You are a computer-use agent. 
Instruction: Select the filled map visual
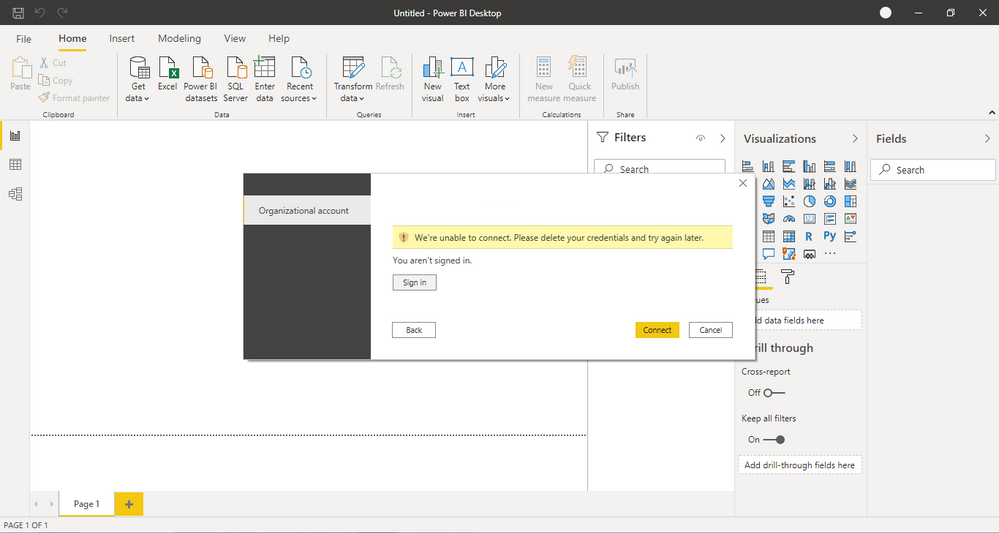point(768,218)
